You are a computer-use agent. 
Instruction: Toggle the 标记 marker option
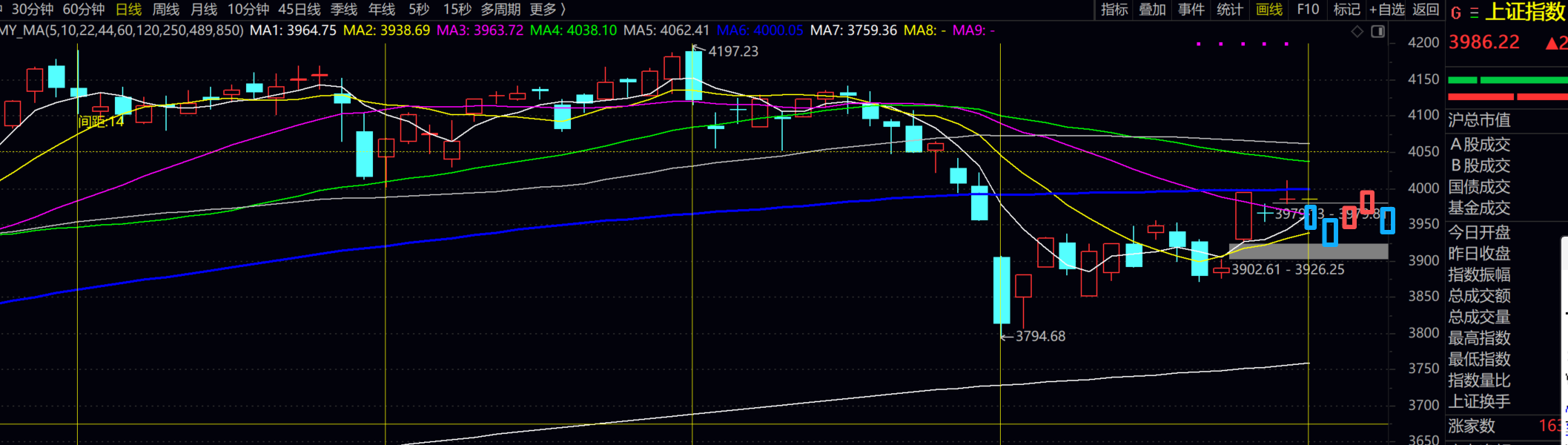(1346, 10)
